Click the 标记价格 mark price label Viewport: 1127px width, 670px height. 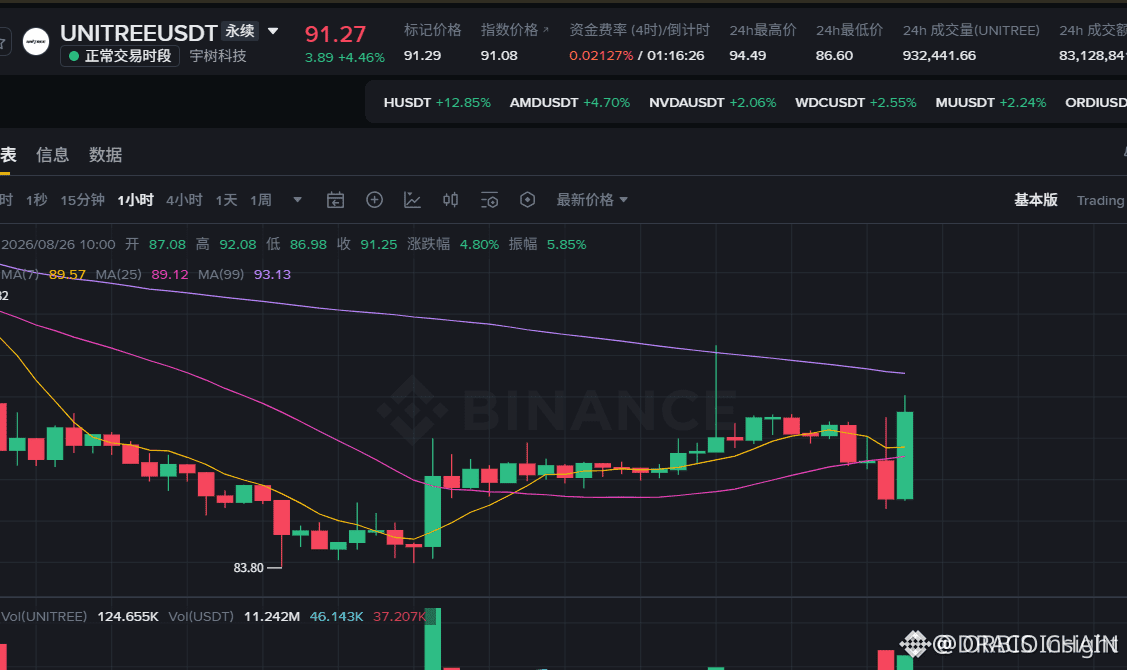tap(433, 30)
